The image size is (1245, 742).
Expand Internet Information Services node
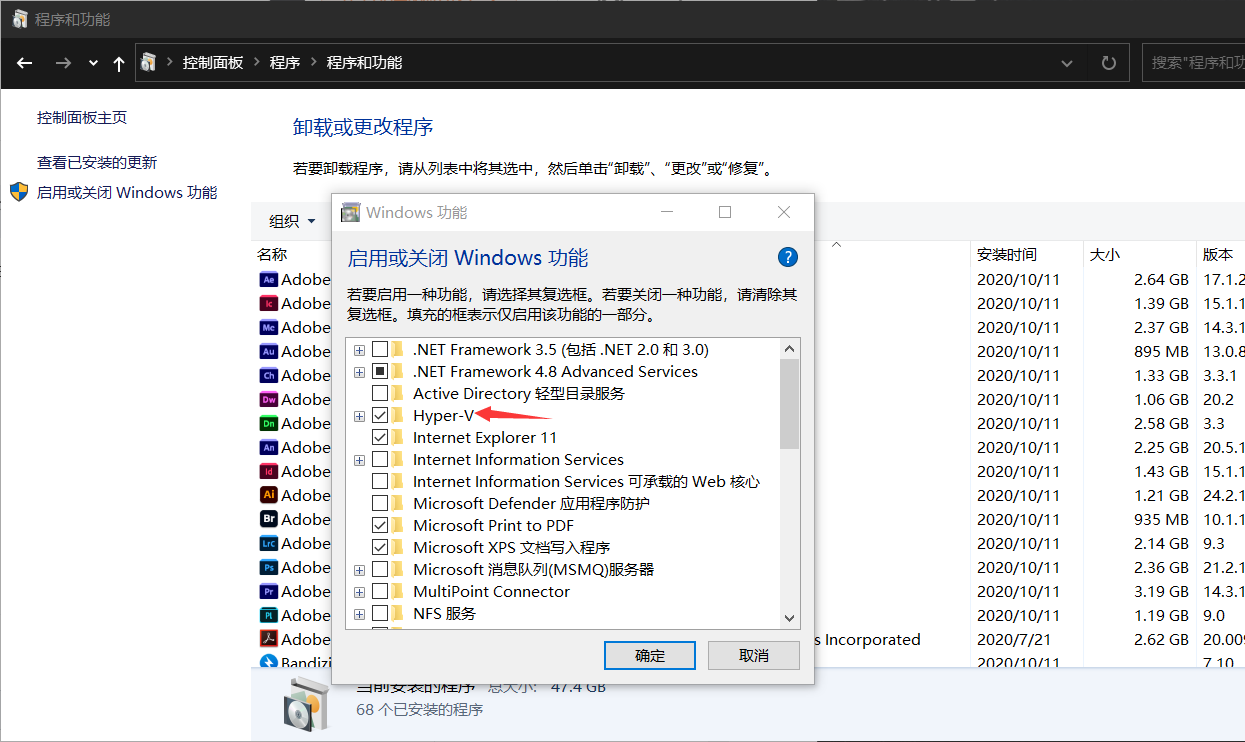click(x=359, y=460)
